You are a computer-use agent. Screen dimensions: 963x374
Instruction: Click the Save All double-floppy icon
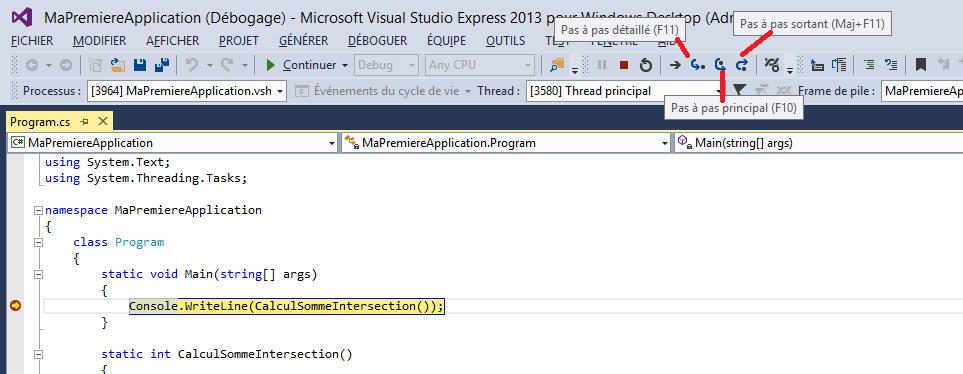click(x=162, y=64)
